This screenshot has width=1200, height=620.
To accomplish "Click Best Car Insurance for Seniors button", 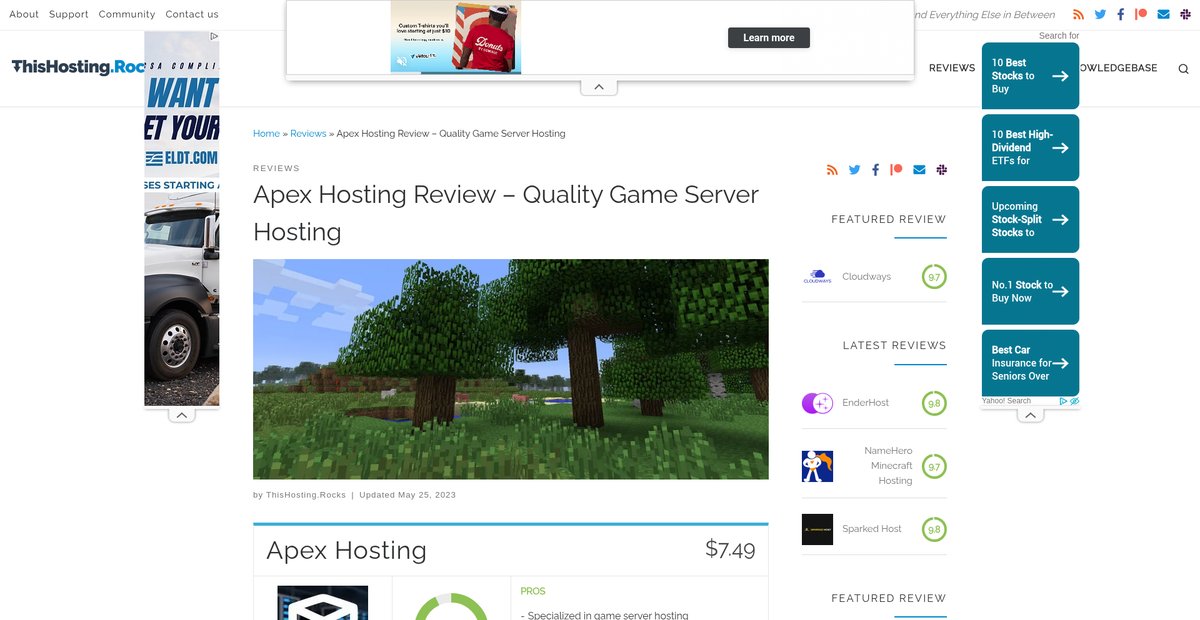I will 1031,363.
